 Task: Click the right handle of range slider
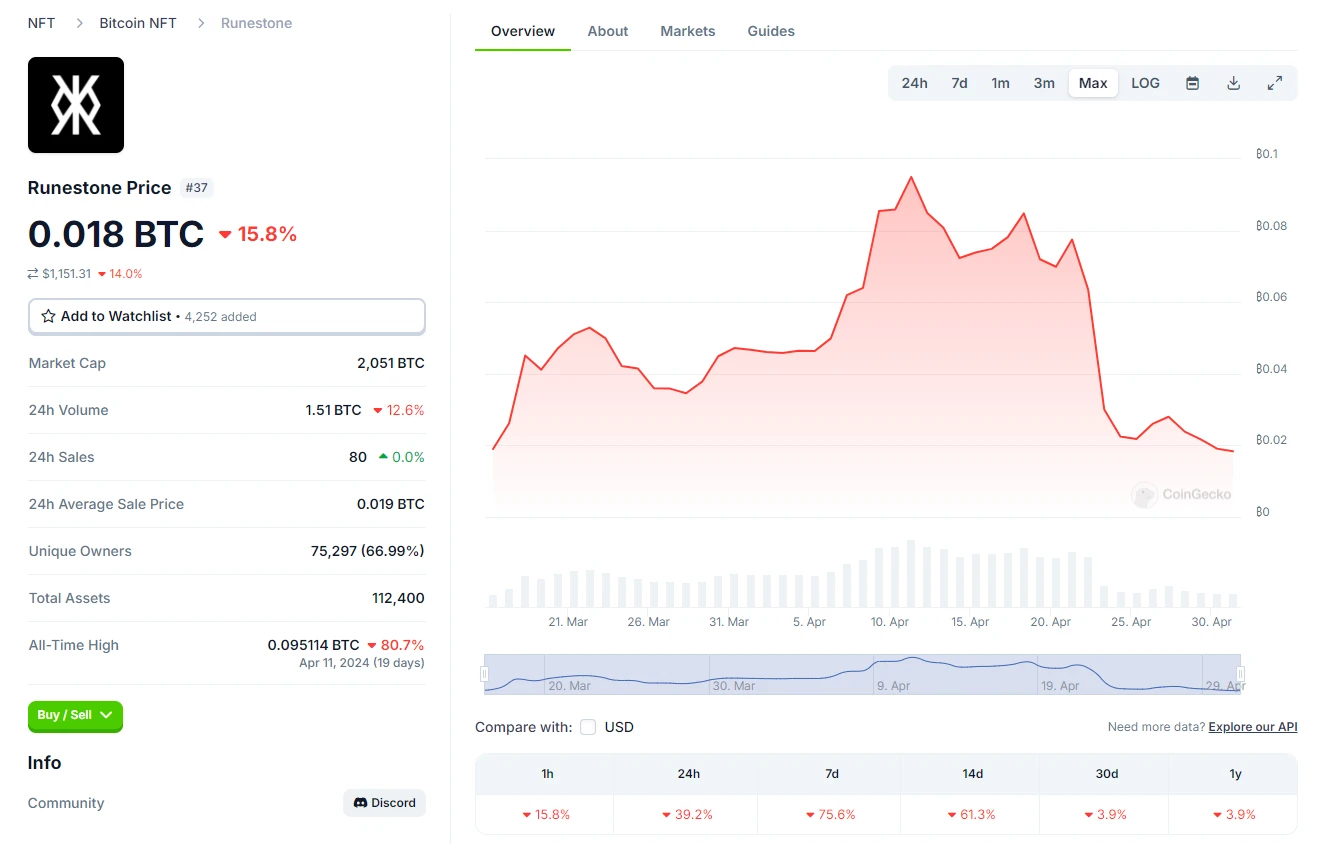[1241, 674]
